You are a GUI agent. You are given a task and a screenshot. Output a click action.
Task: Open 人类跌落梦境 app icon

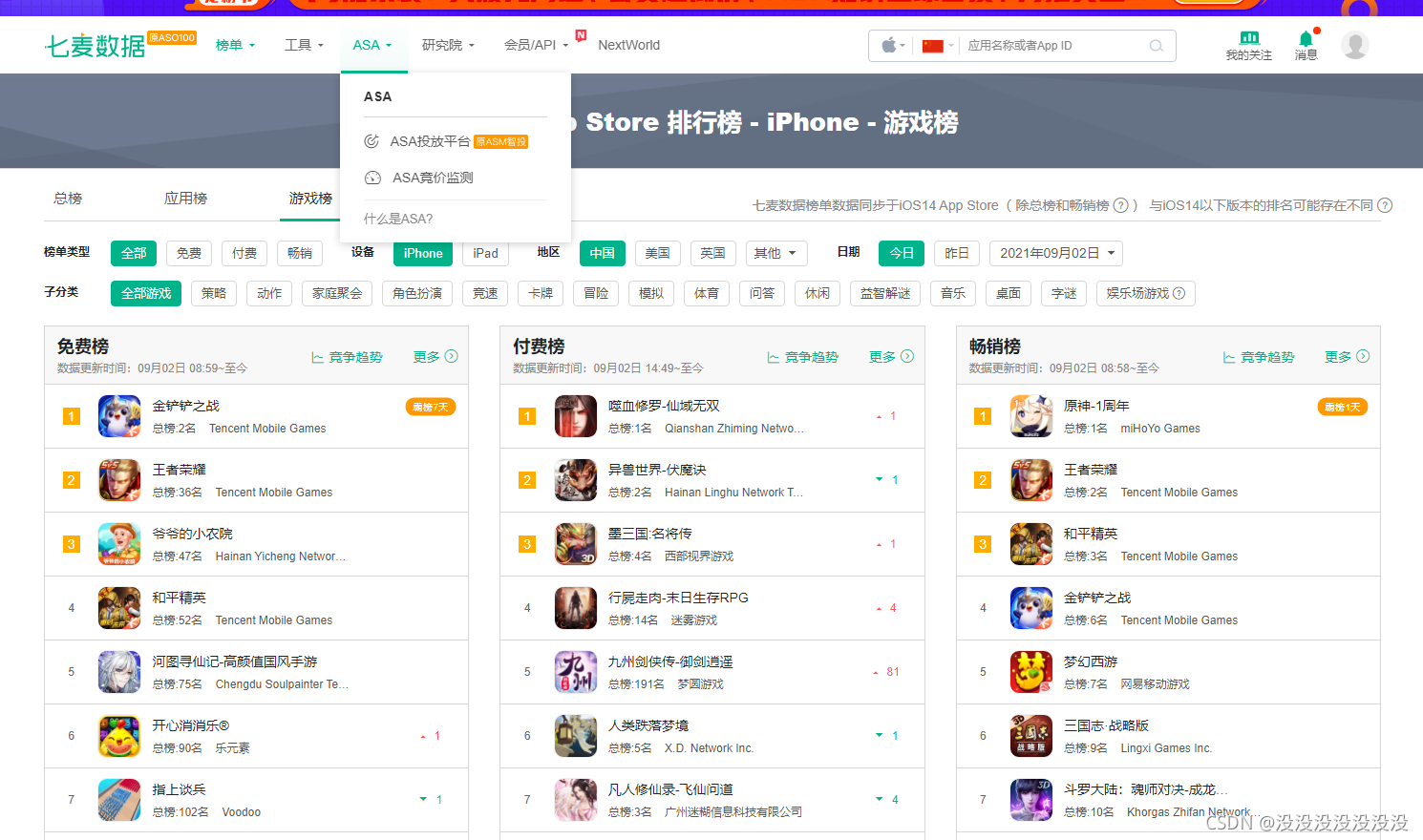pos(576,736)
